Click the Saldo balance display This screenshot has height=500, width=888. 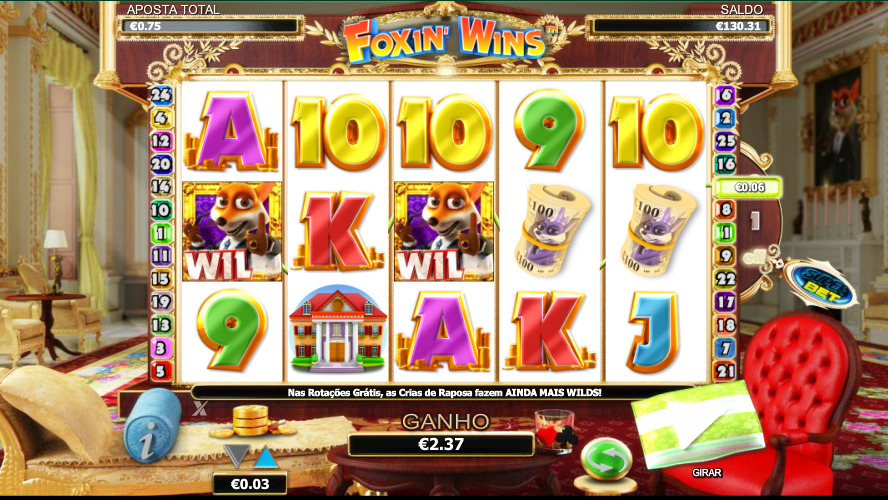point(681,26)
